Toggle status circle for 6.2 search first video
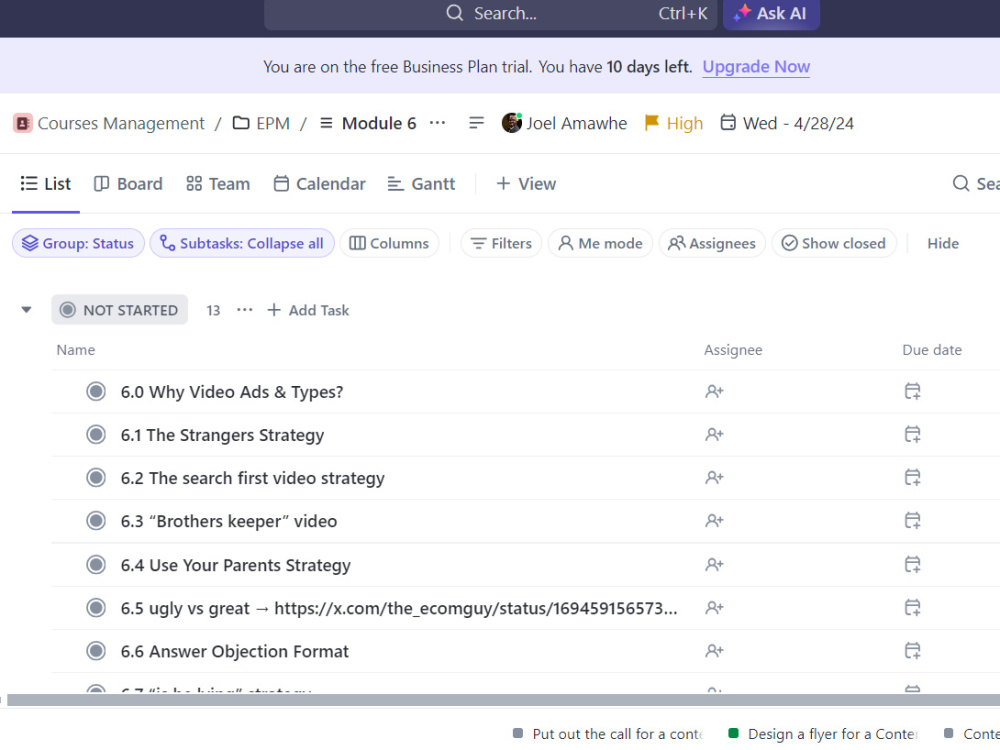The height and width of the screenshot is (750, 1000). [x=96, y=478]
